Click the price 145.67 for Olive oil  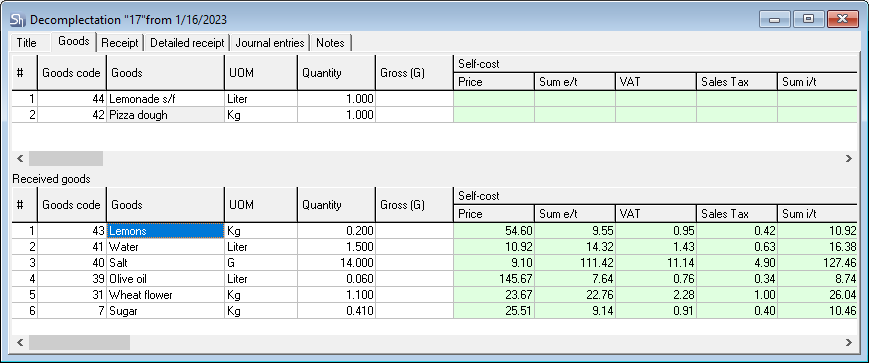coord(494,279)
